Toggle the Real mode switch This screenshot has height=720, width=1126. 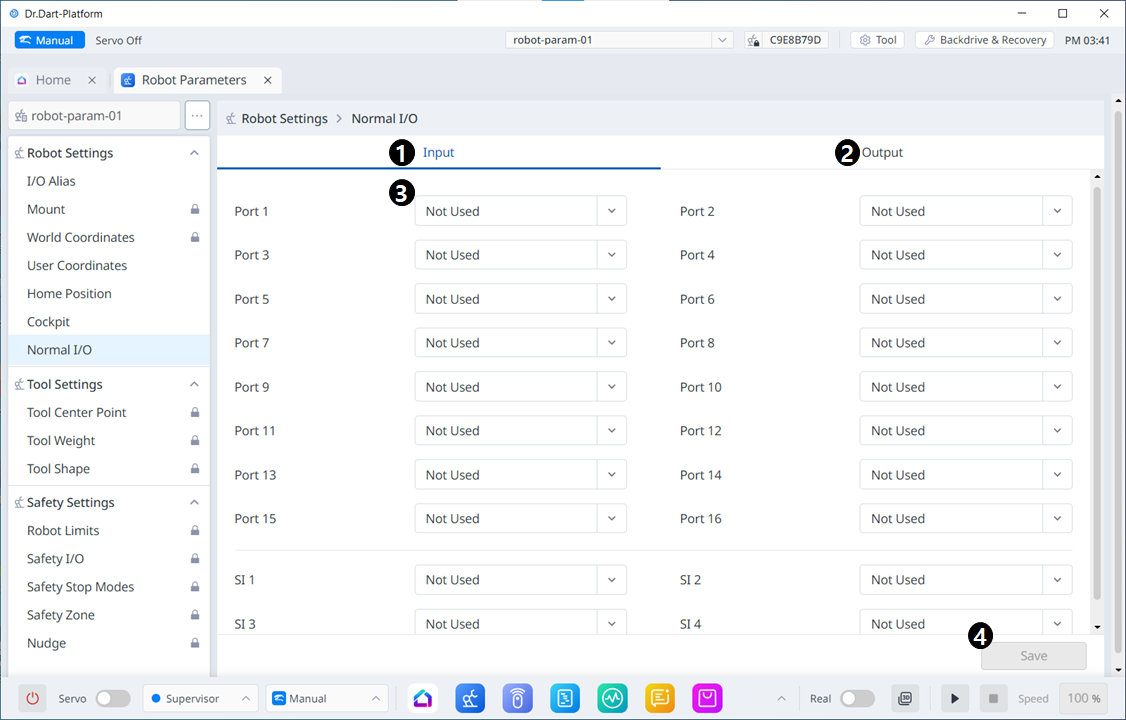pyautogui.click(x=857, y=698)
